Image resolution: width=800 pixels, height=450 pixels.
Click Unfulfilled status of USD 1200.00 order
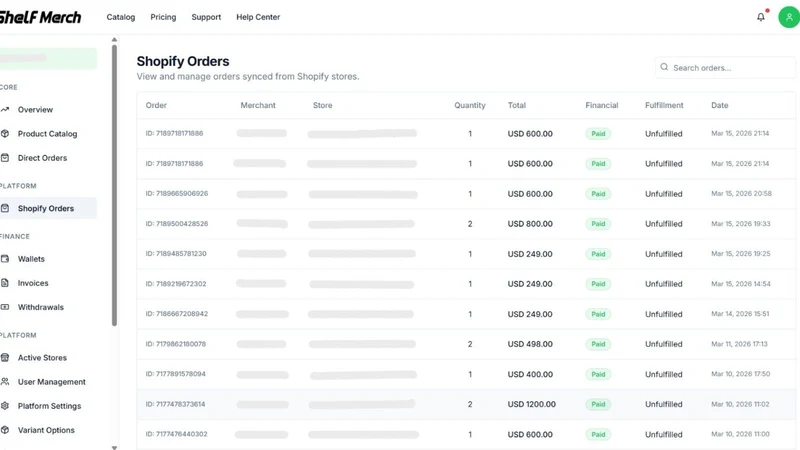(x=664, y=404)
